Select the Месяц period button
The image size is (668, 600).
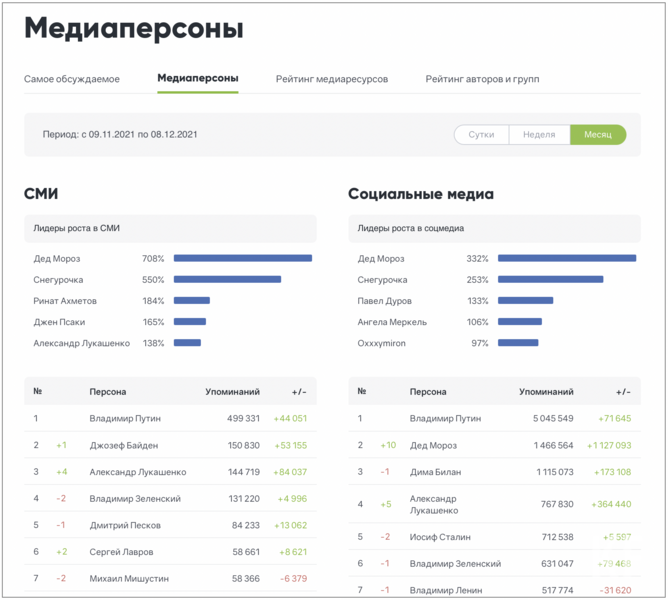tap(598, 135)
